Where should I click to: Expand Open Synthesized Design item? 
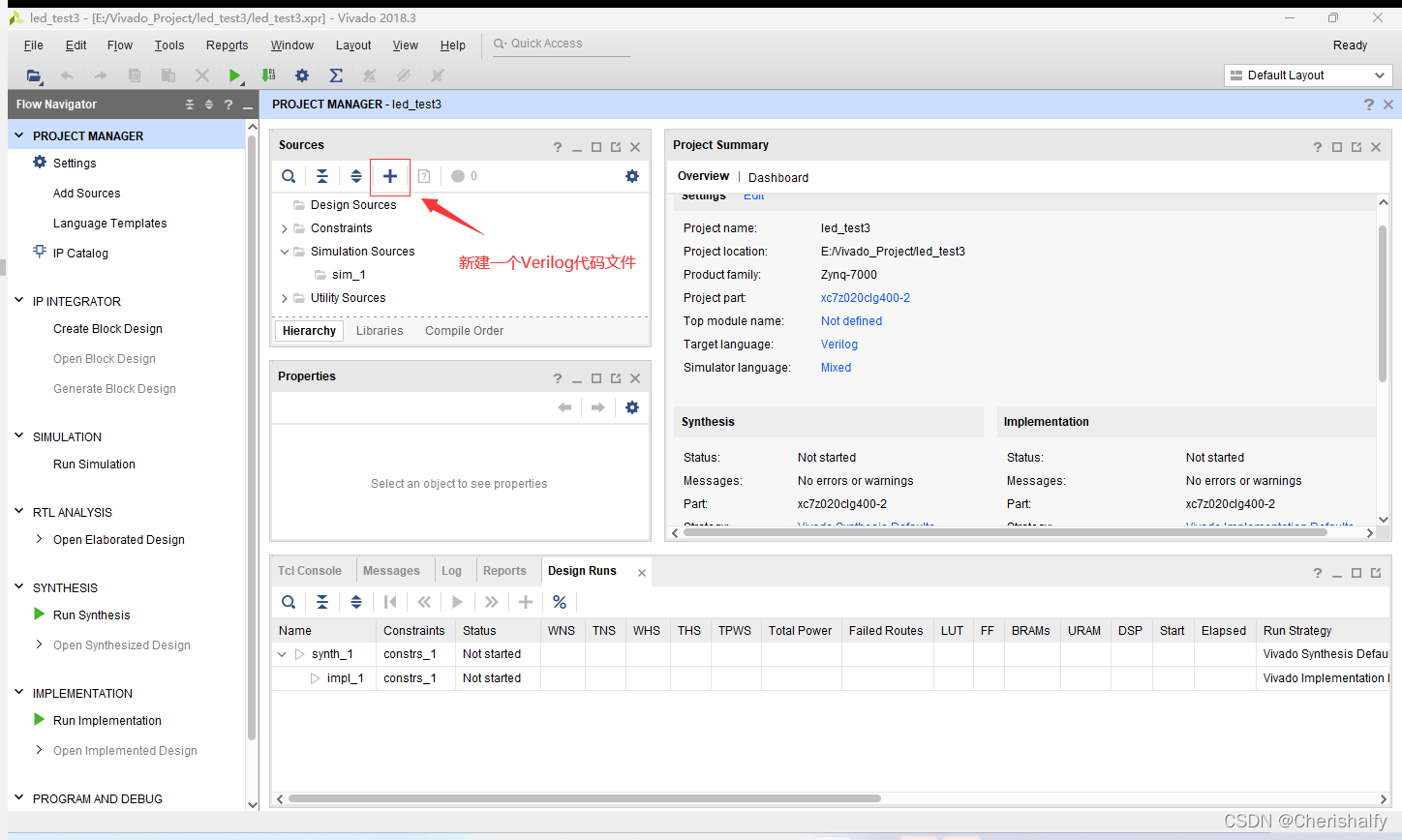[x=39, y=645]
